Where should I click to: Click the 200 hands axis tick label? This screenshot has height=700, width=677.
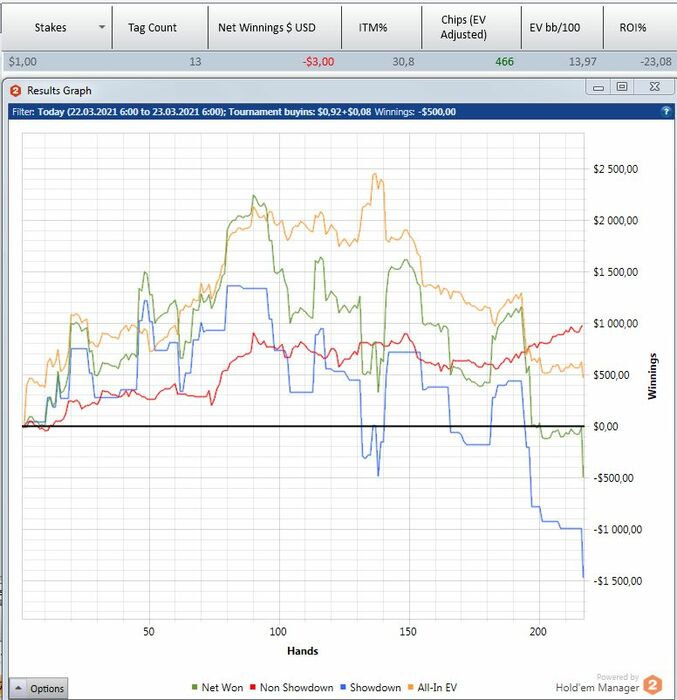point(538,632)
